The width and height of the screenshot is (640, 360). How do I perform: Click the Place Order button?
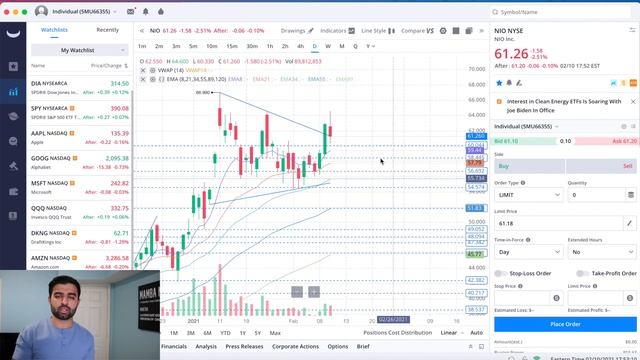(x=565, y=324)
